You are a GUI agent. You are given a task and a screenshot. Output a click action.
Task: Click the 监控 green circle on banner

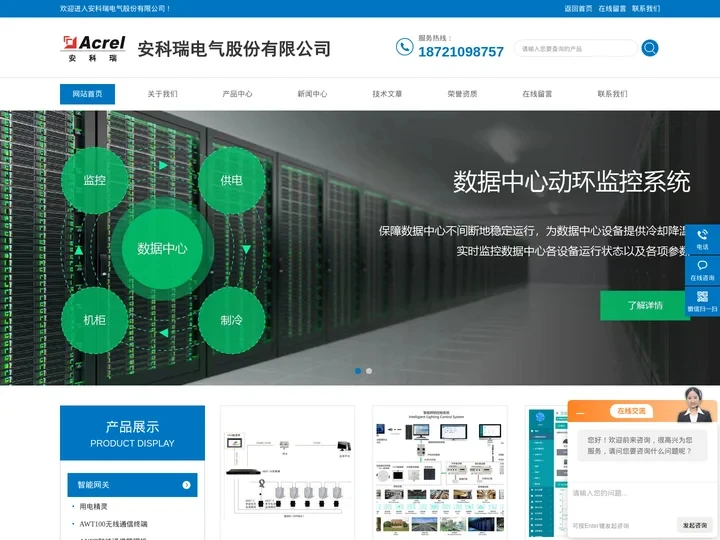tap(95, 180)
